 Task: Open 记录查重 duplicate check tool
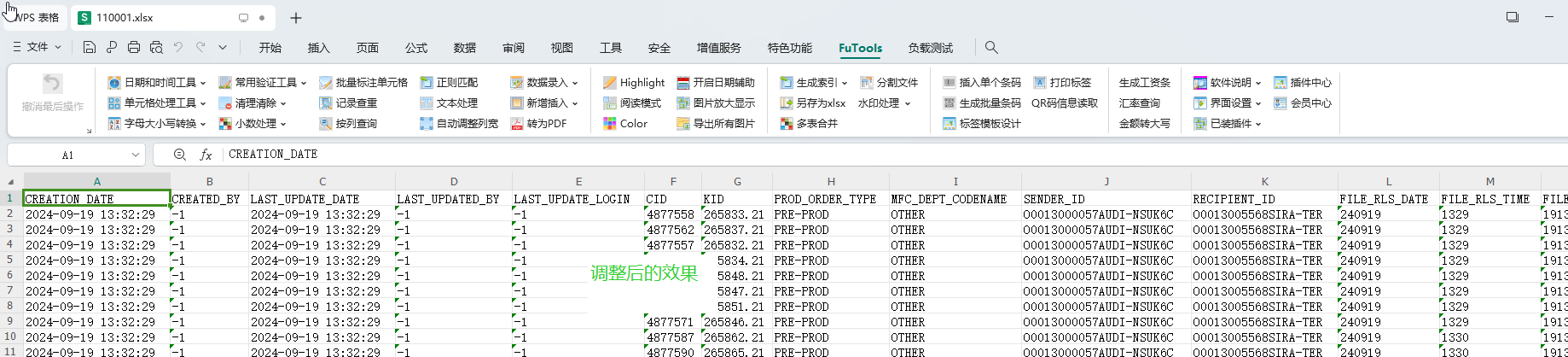click(x=348, y=103)
